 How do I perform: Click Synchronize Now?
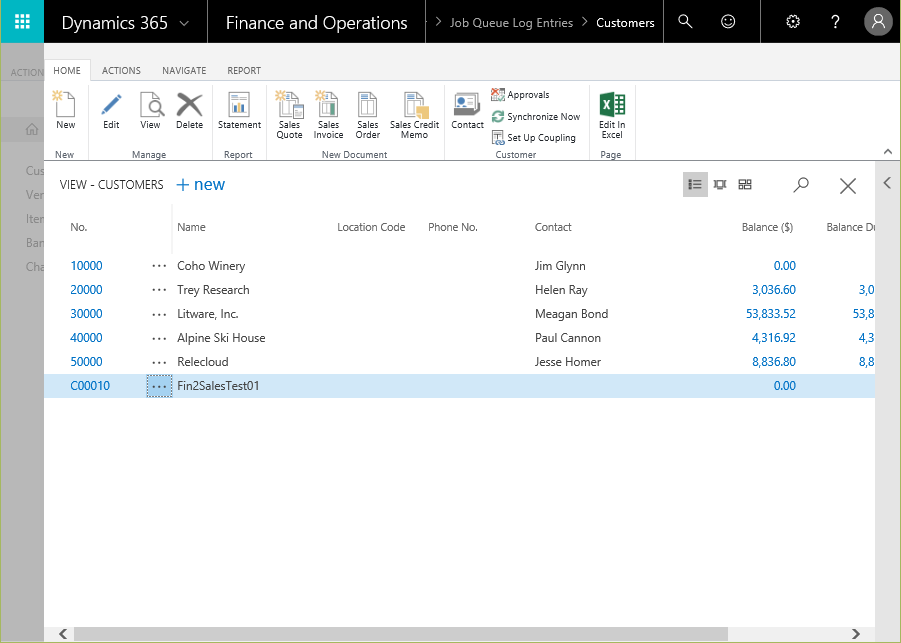tap(536, 117)
